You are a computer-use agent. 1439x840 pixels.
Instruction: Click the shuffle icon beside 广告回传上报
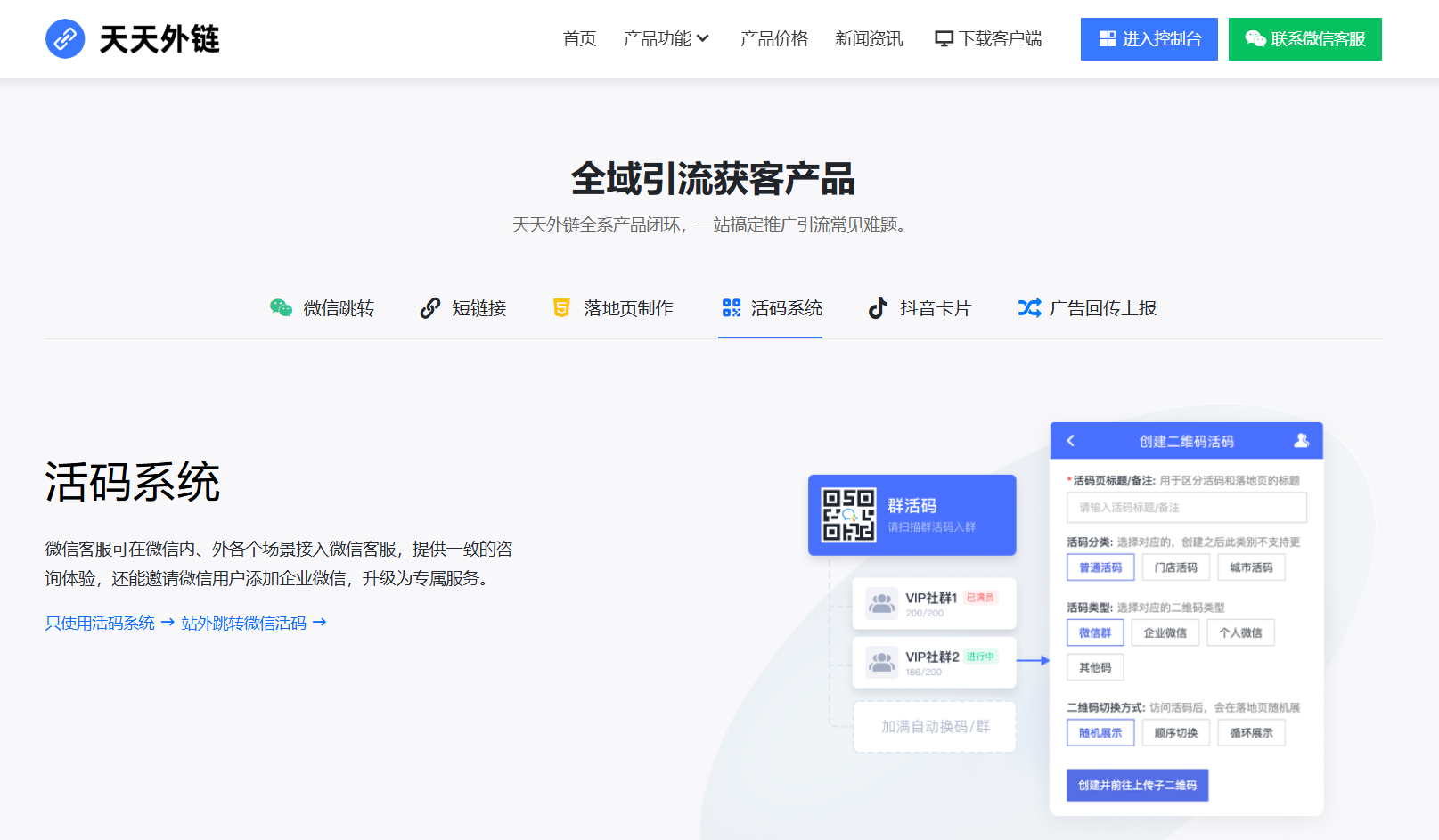[1029, 308]
